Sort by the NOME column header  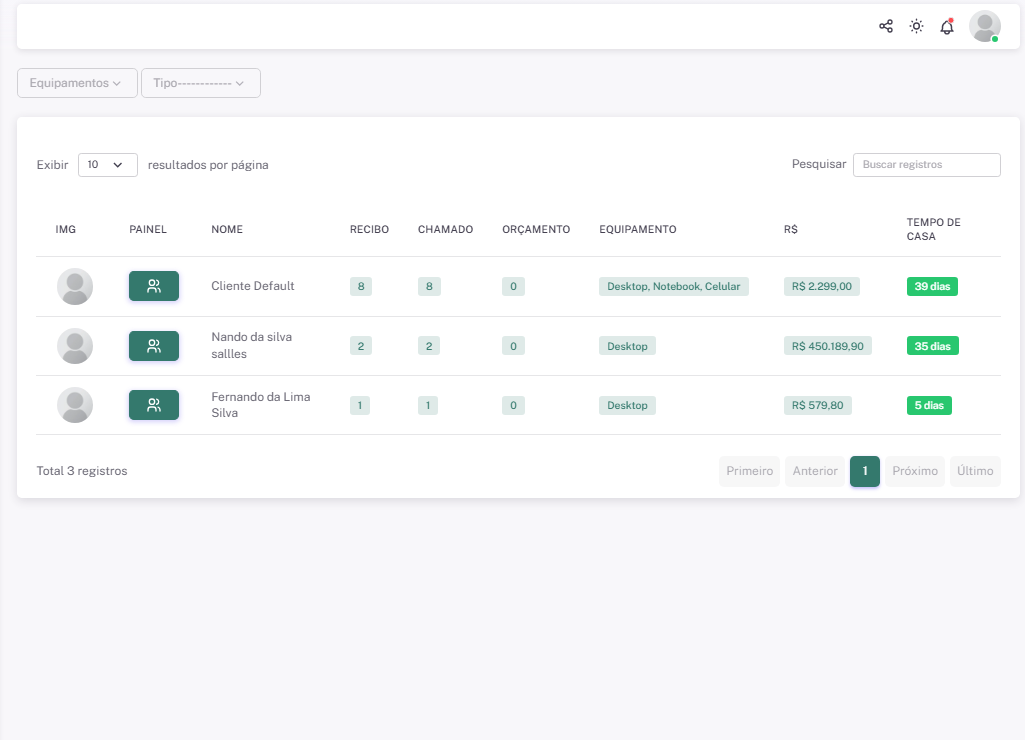(x=227, y=229)
